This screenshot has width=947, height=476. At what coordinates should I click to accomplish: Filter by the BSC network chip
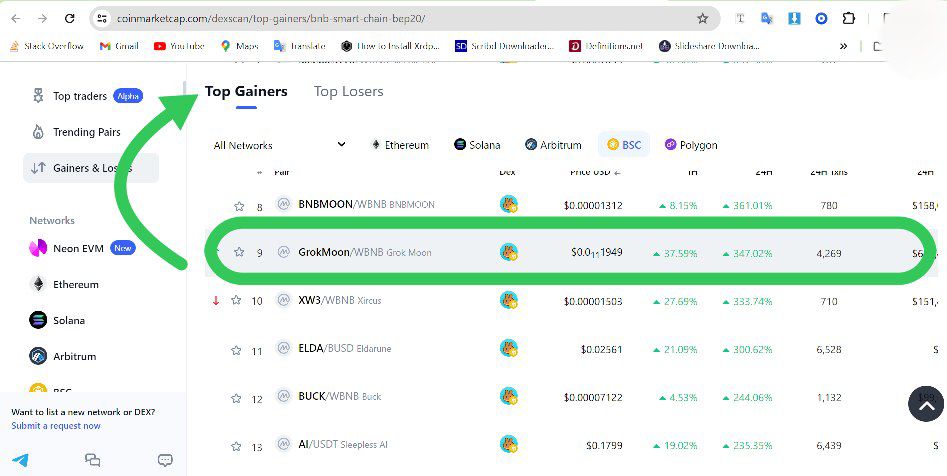624,145
